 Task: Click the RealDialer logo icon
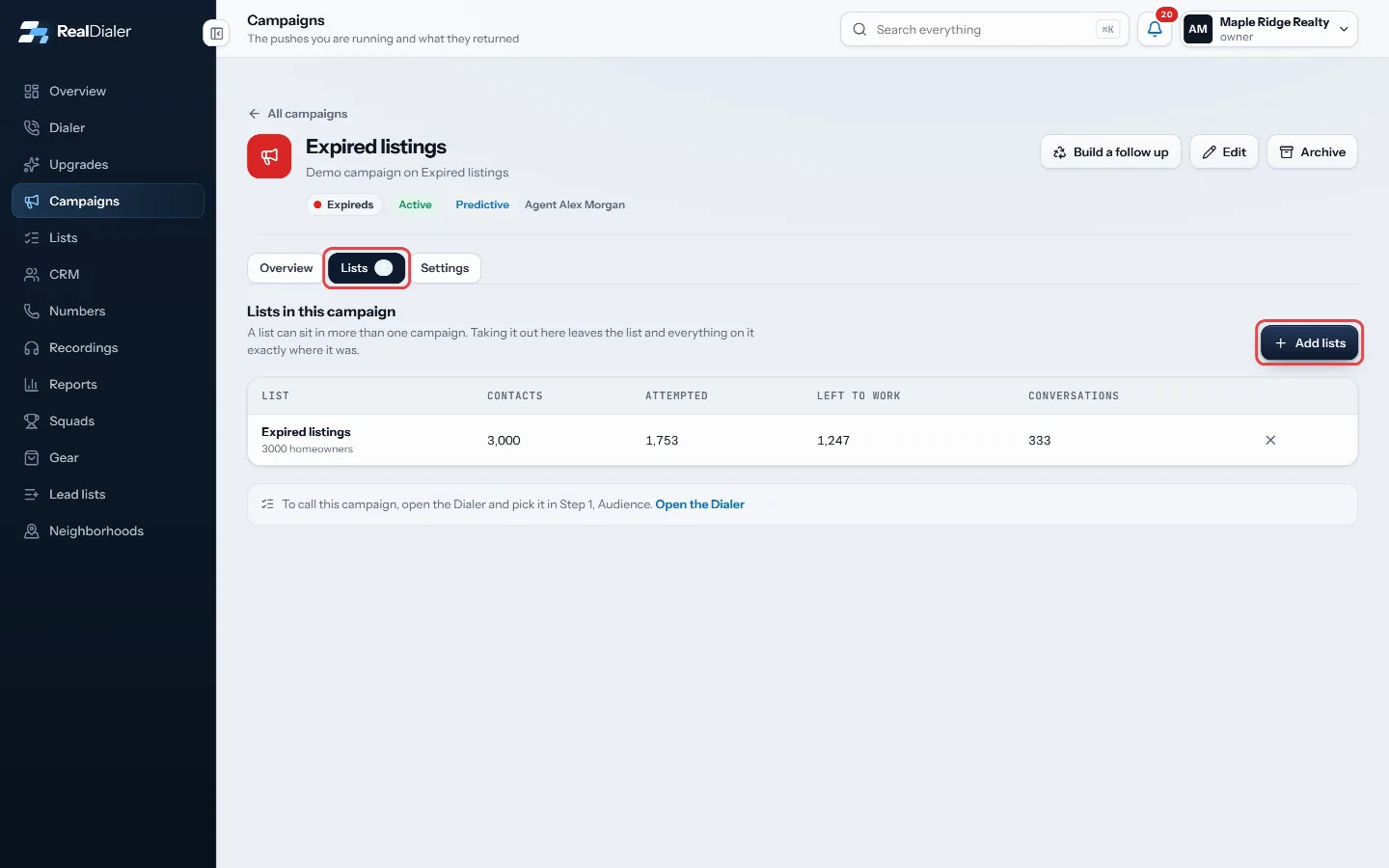[x=34, y=32]
